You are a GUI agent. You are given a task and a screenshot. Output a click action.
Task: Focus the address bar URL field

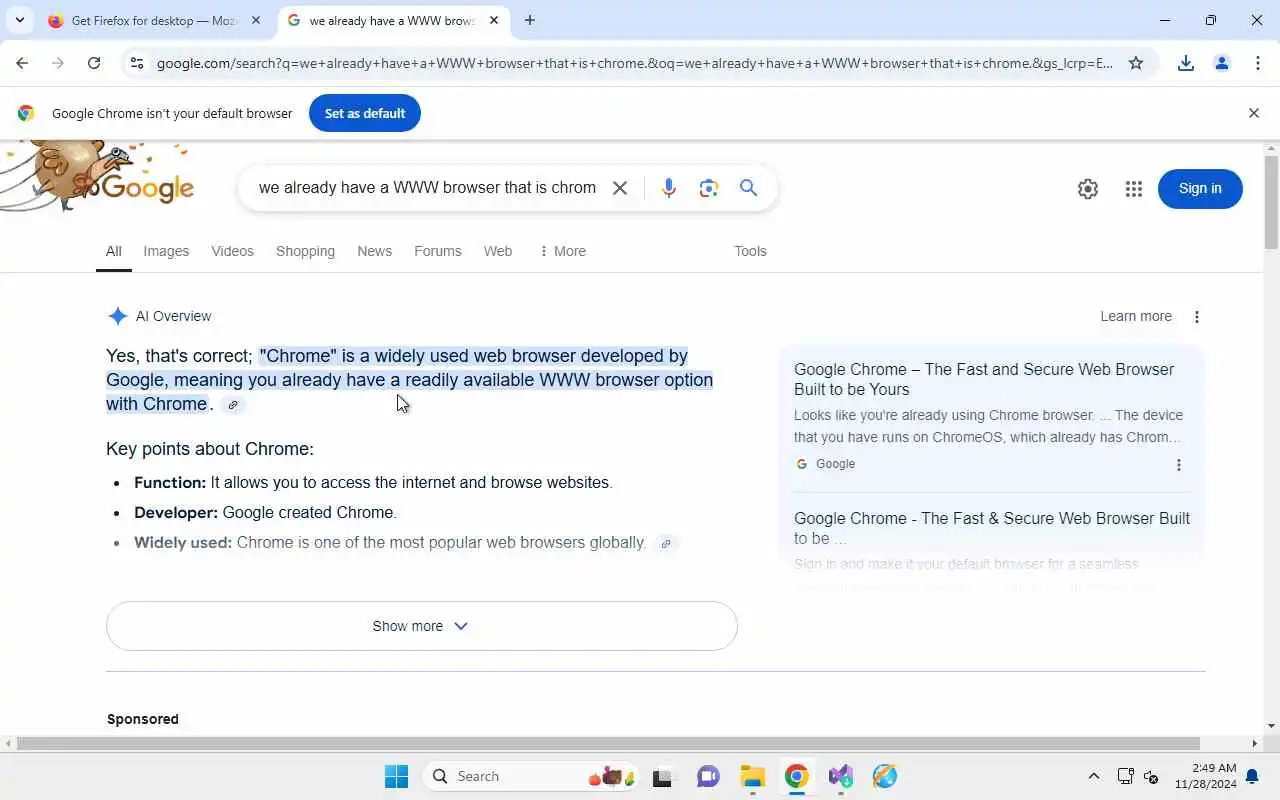coord(635,63)
